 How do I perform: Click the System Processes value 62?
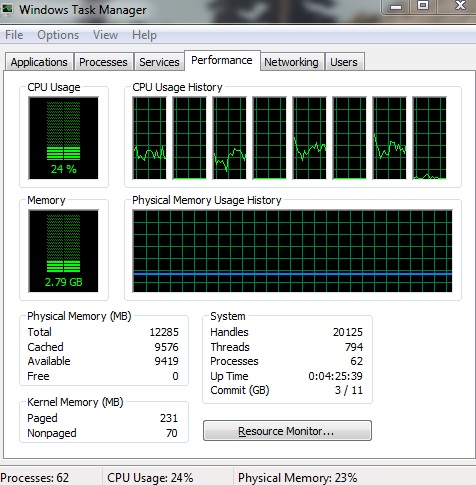point(357,361)
